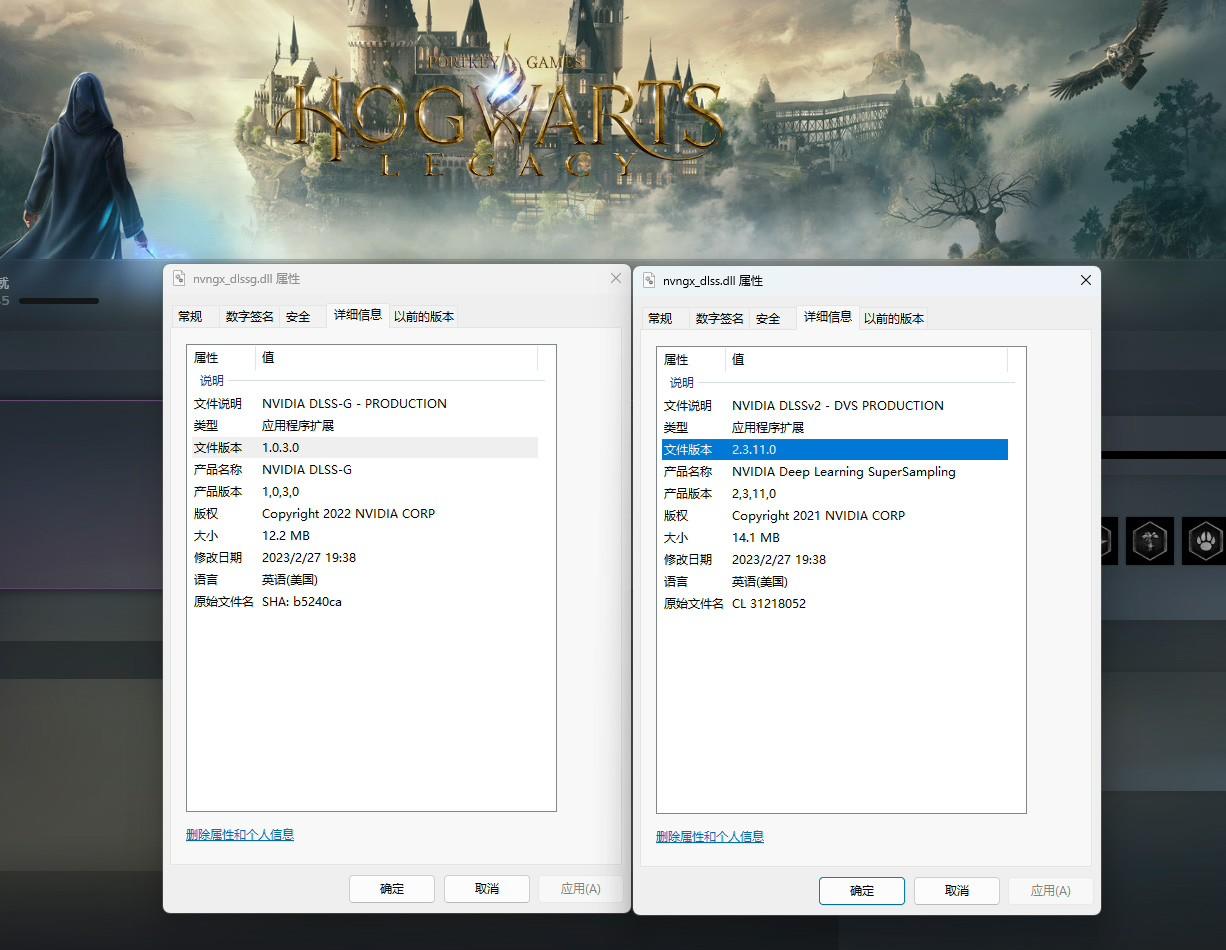Click the progress bar in the game library page
1226x950 pixels.
(59, 300)
